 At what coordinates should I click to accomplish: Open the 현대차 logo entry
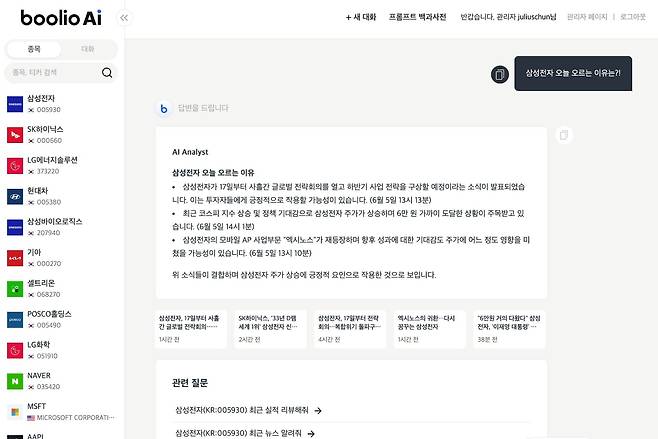15,196
